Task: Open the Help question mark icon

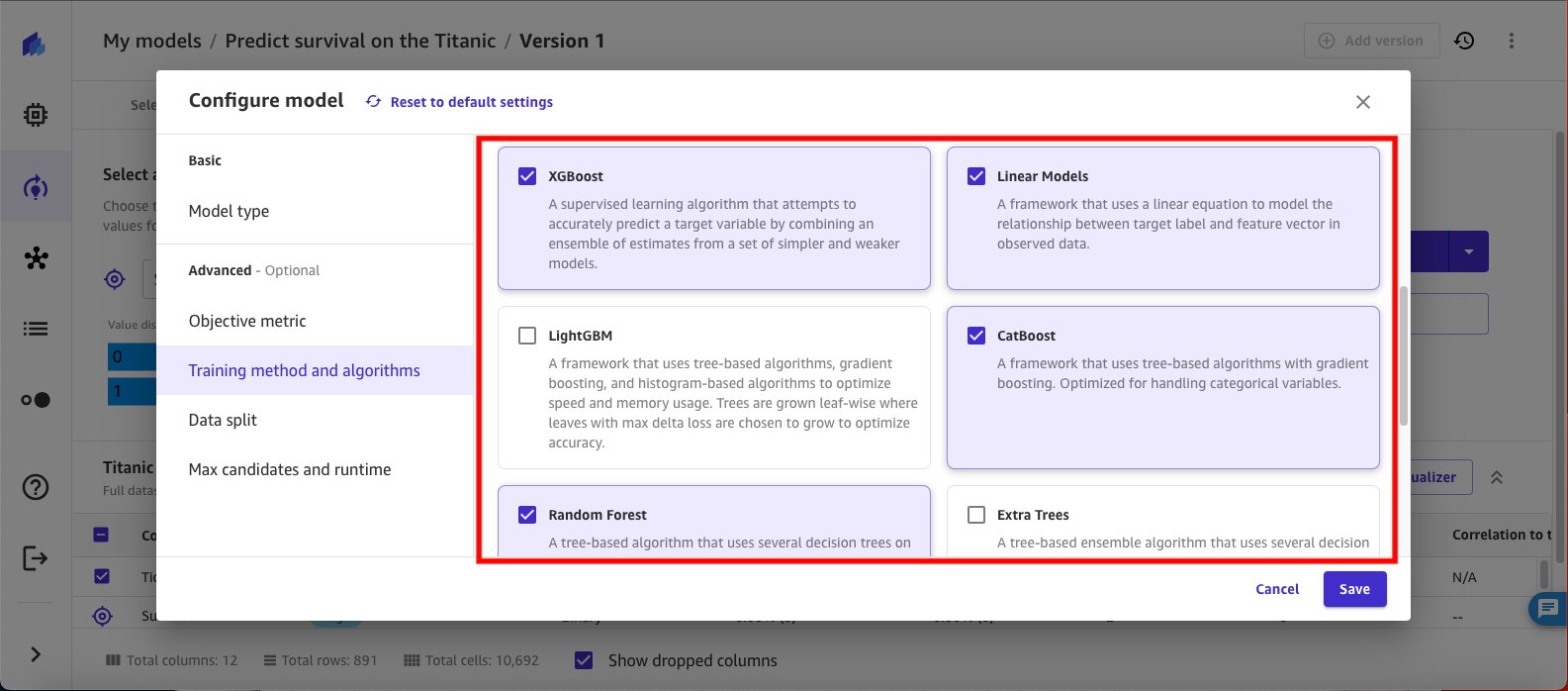Action: coord(36,487)
